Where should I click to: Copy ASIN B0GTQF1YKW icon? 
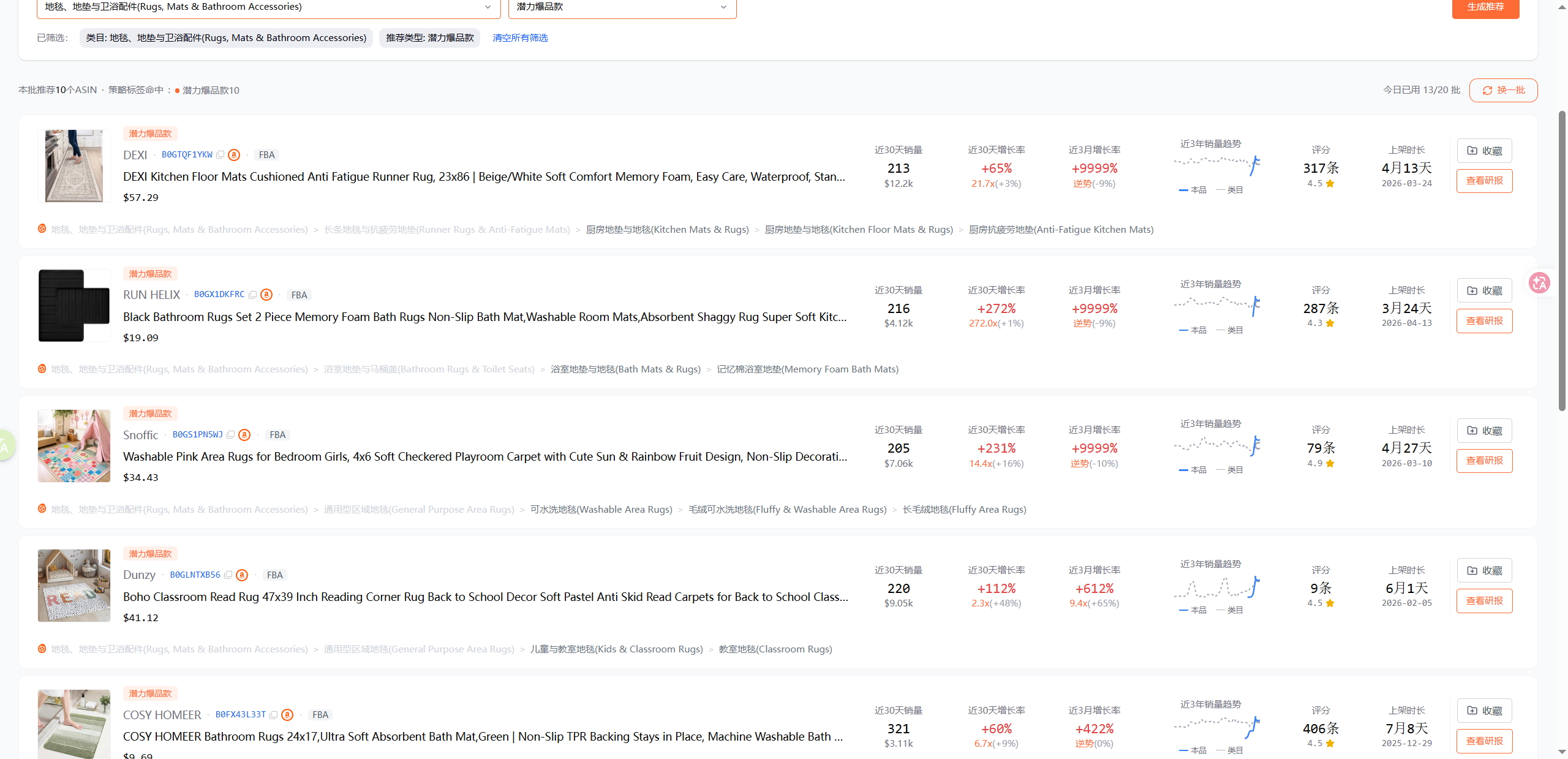(221, 155)
